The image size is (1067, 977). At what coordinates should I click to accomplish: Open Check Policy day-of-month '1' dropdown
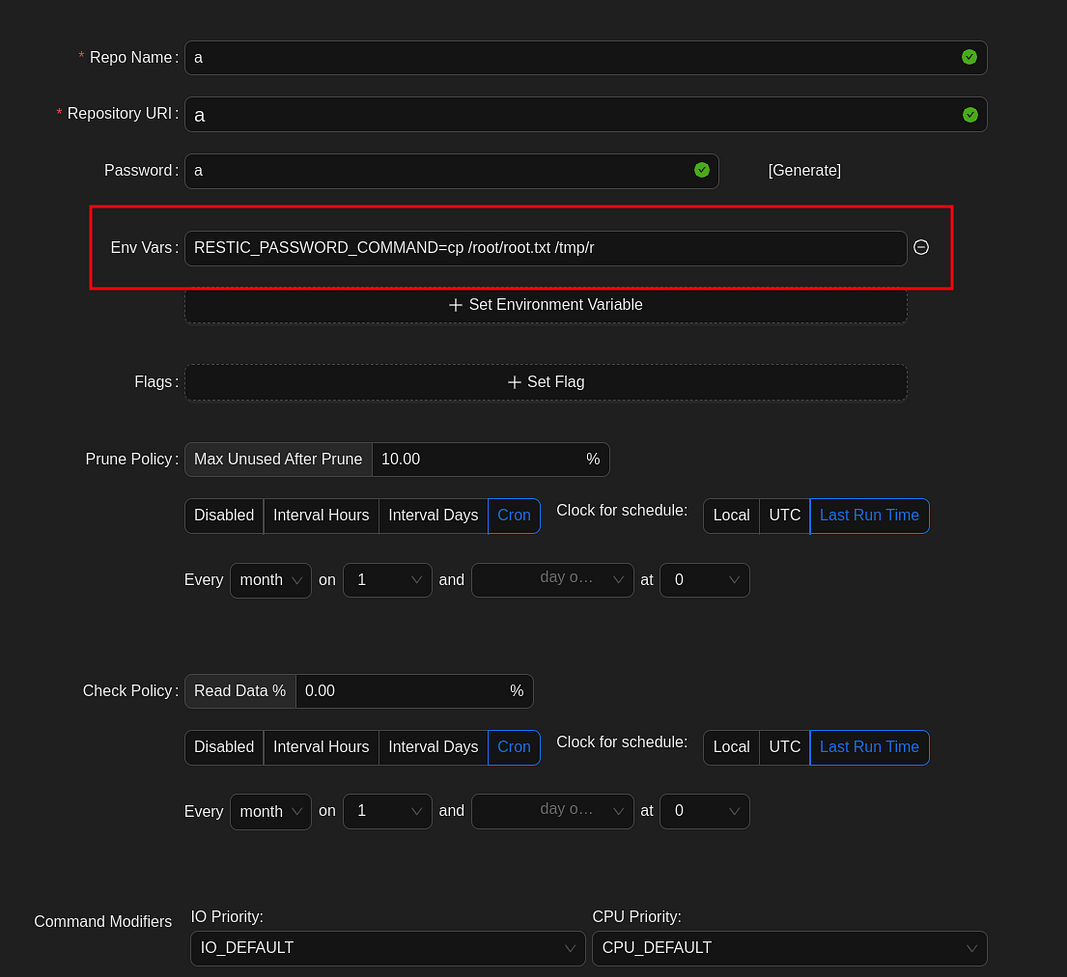pos(387,812)
